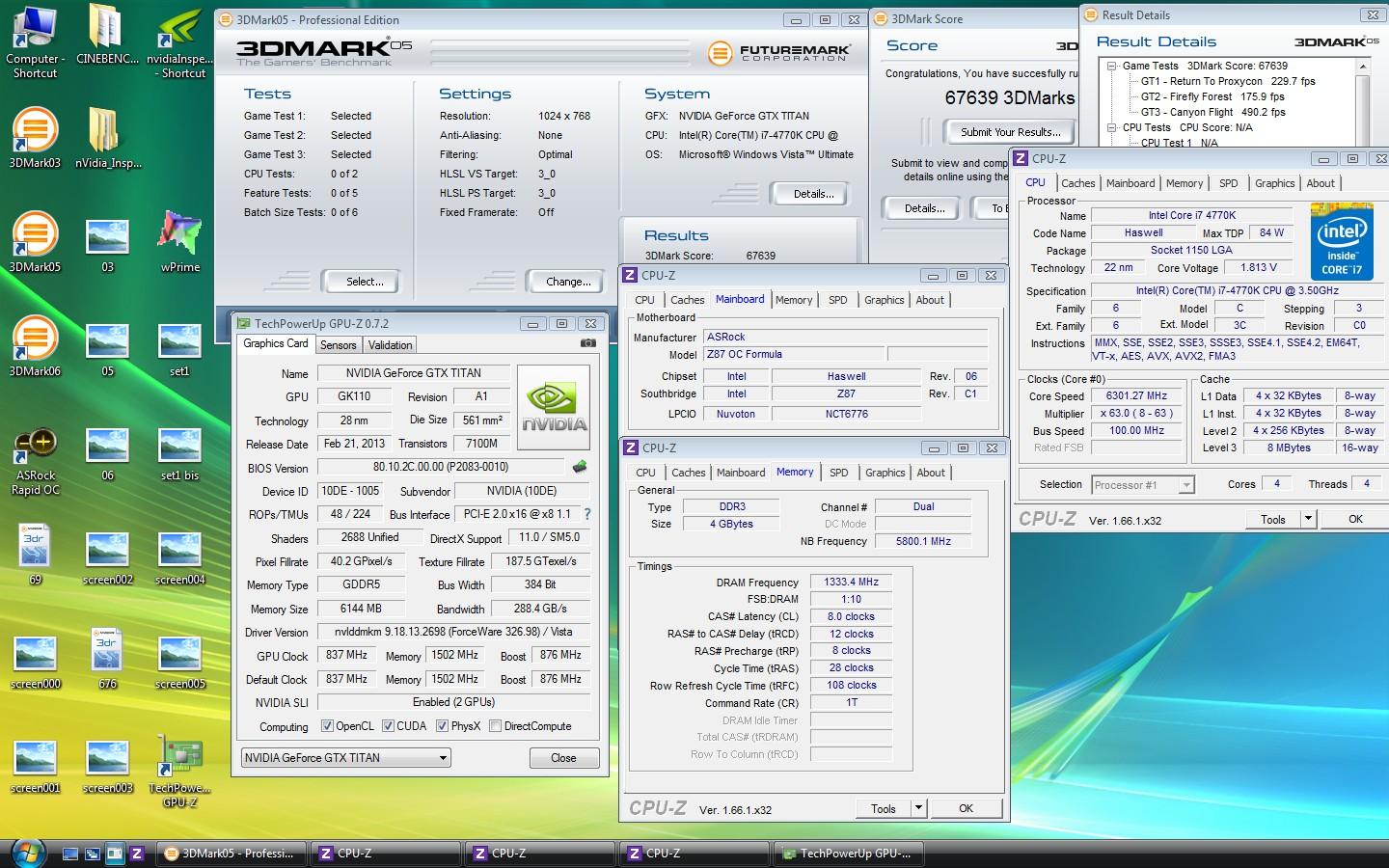Toggle the PhysX checkbox

point(442,726)
